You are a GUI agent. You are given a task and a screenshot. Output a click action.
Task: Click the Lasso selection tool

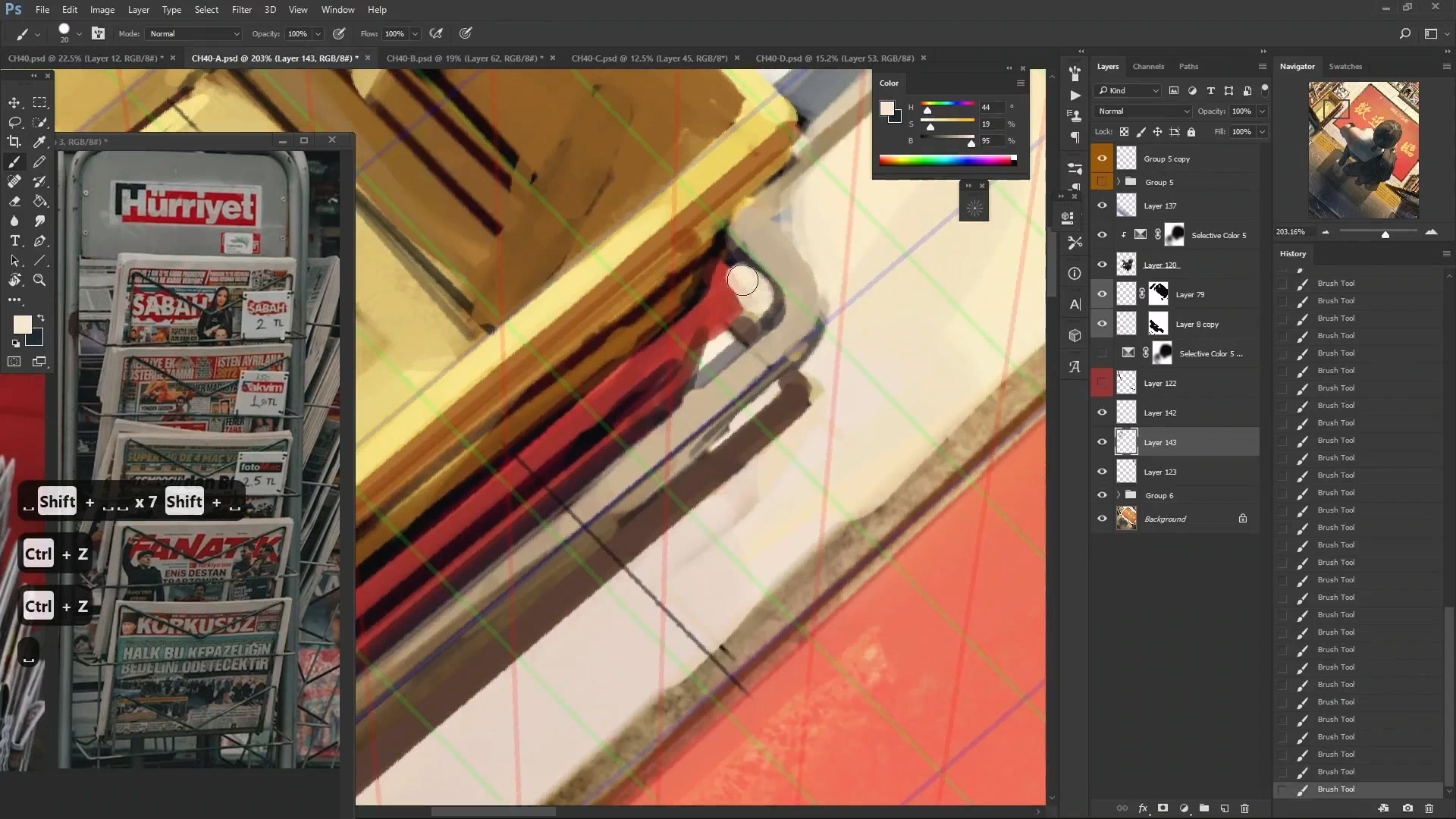coord(14,121)
